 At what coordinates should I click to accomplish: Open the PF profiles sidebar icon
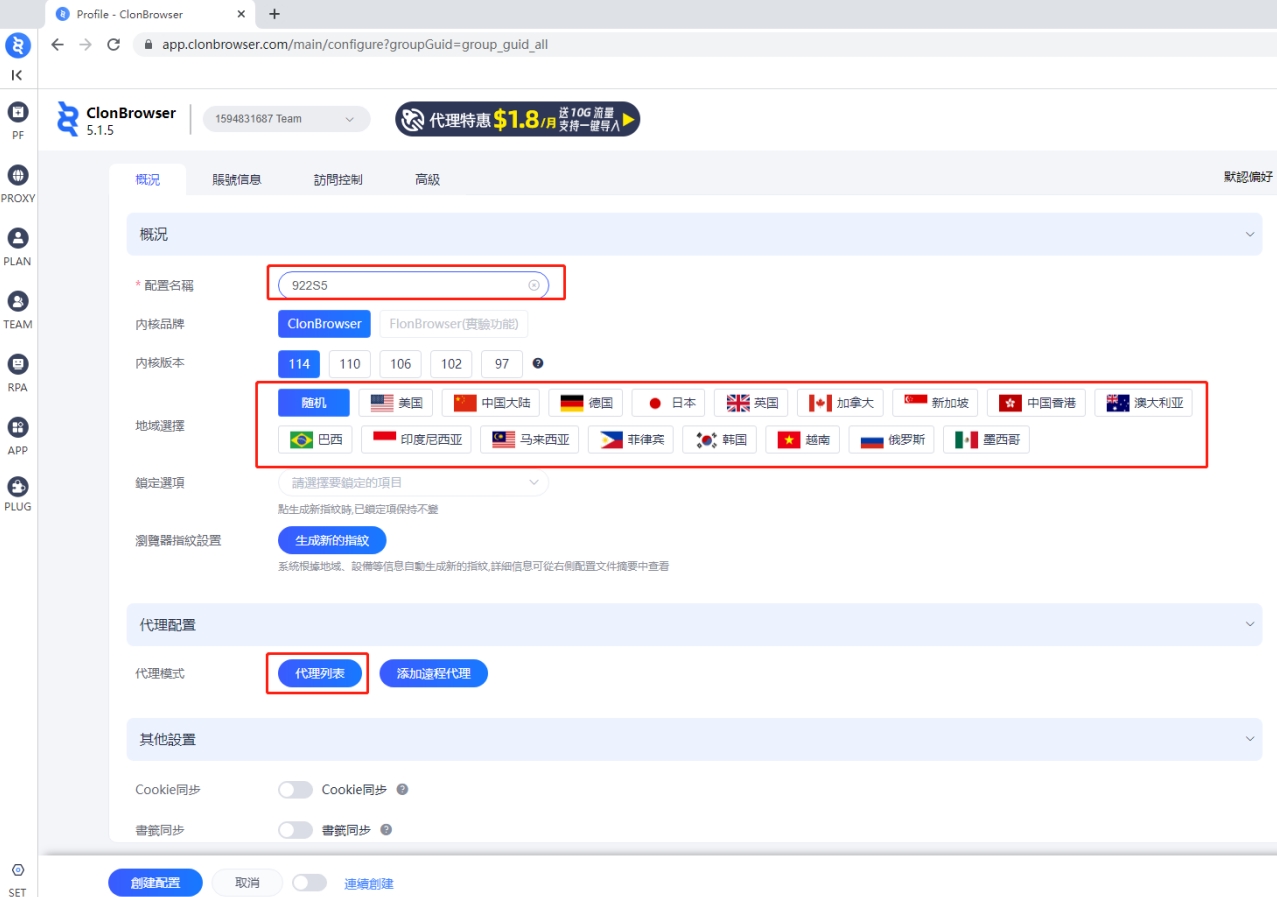click(x=18, y=112)
